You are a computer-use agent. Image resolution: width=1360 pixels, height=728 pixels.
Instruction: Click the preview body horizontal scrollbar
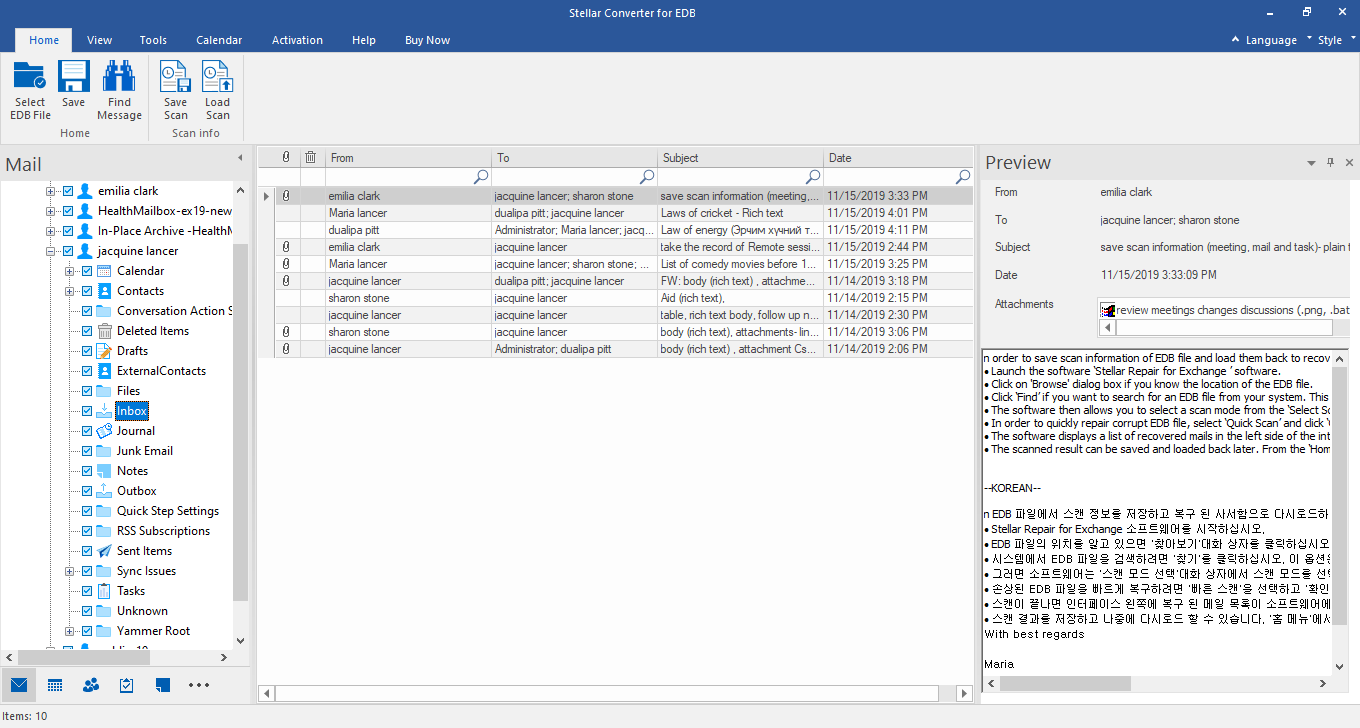1065,683
